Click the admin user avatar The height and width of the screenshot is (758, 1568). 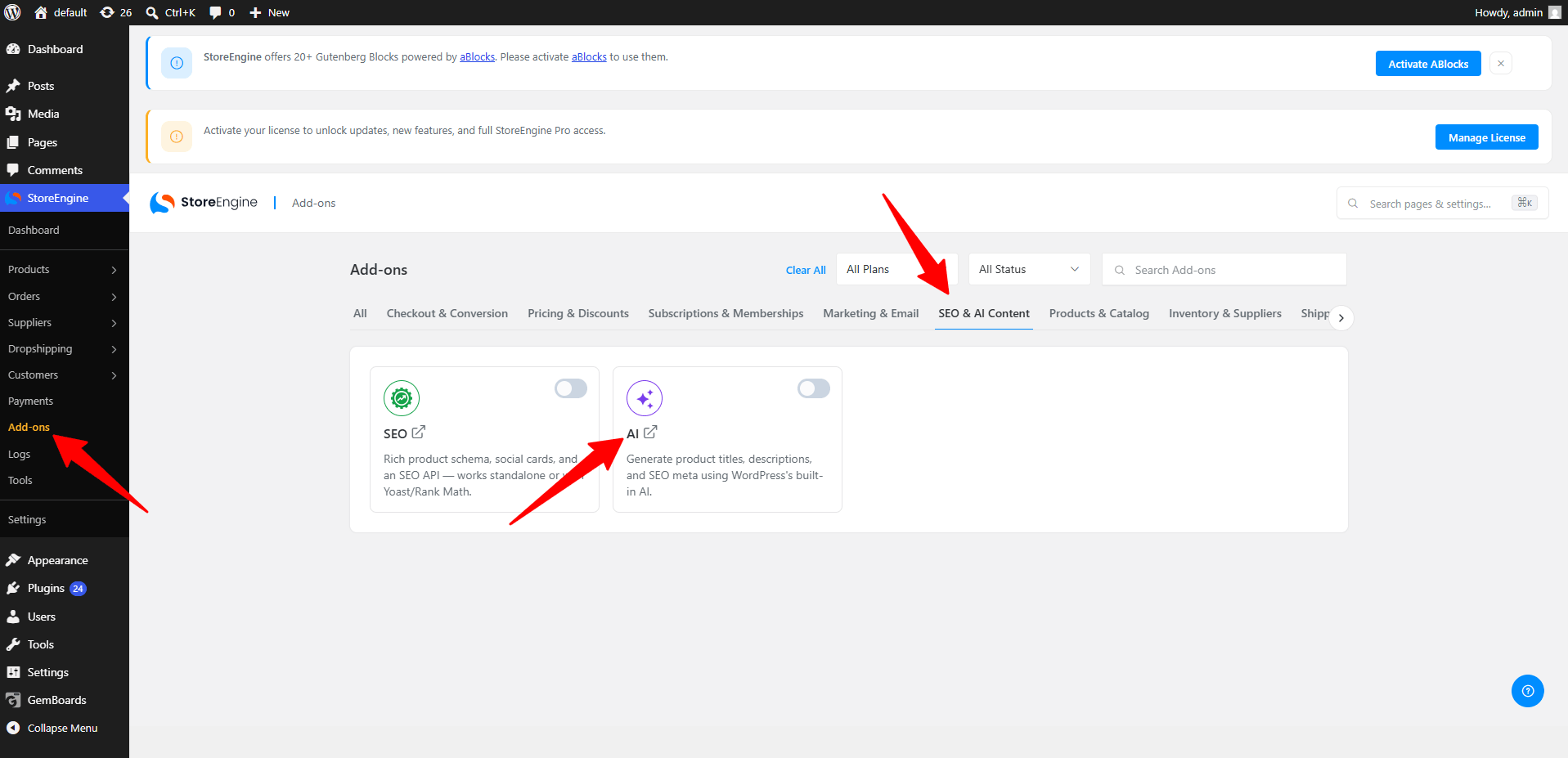click(1554, 12)
